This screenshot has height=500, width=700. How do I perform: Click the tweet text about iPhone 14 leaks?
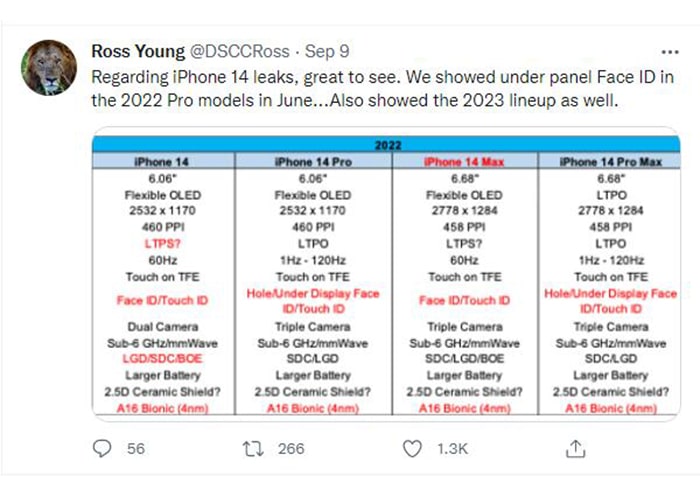(382, 89)
